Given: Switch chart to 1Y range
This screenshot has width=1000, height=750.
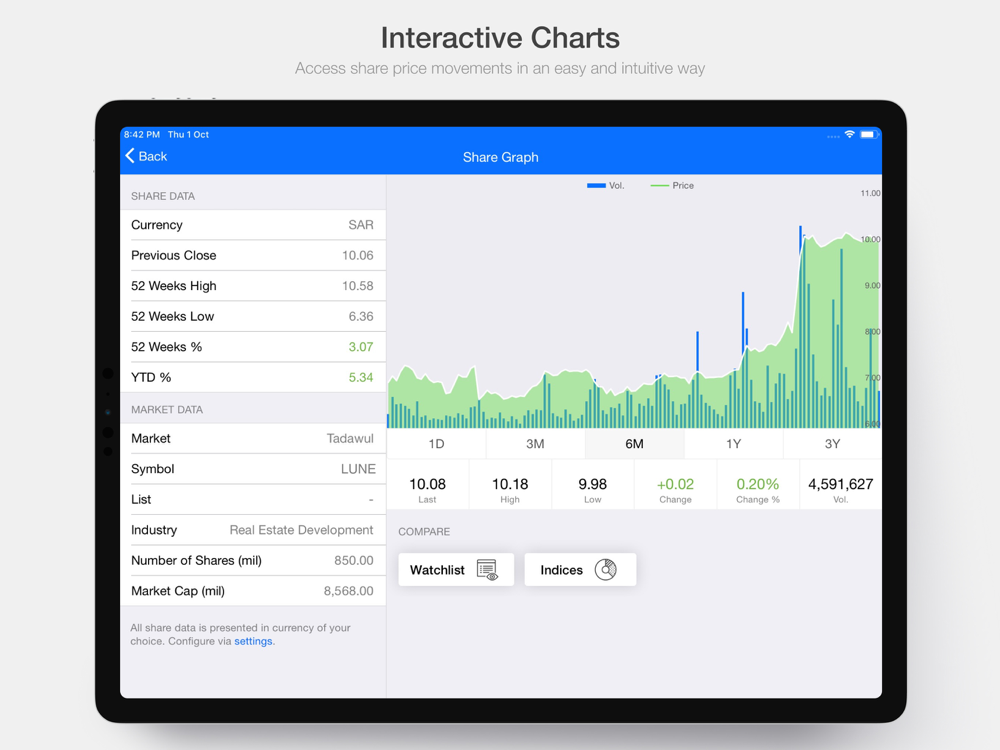Looking at the screenshot, I should pos(733,444).
